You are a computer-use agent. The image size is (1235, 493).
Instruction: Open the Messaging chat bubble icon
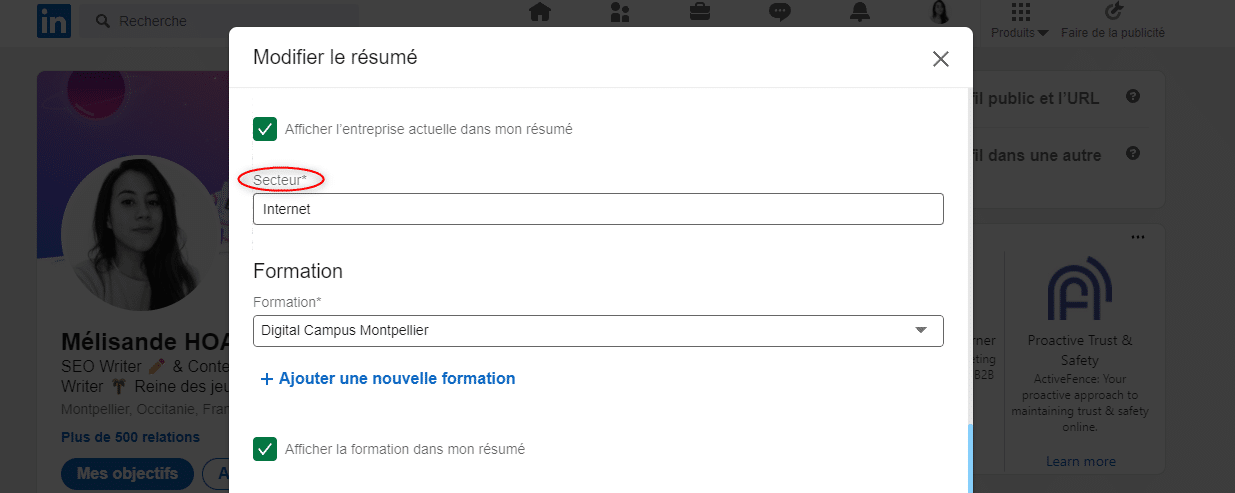[780, 13]
